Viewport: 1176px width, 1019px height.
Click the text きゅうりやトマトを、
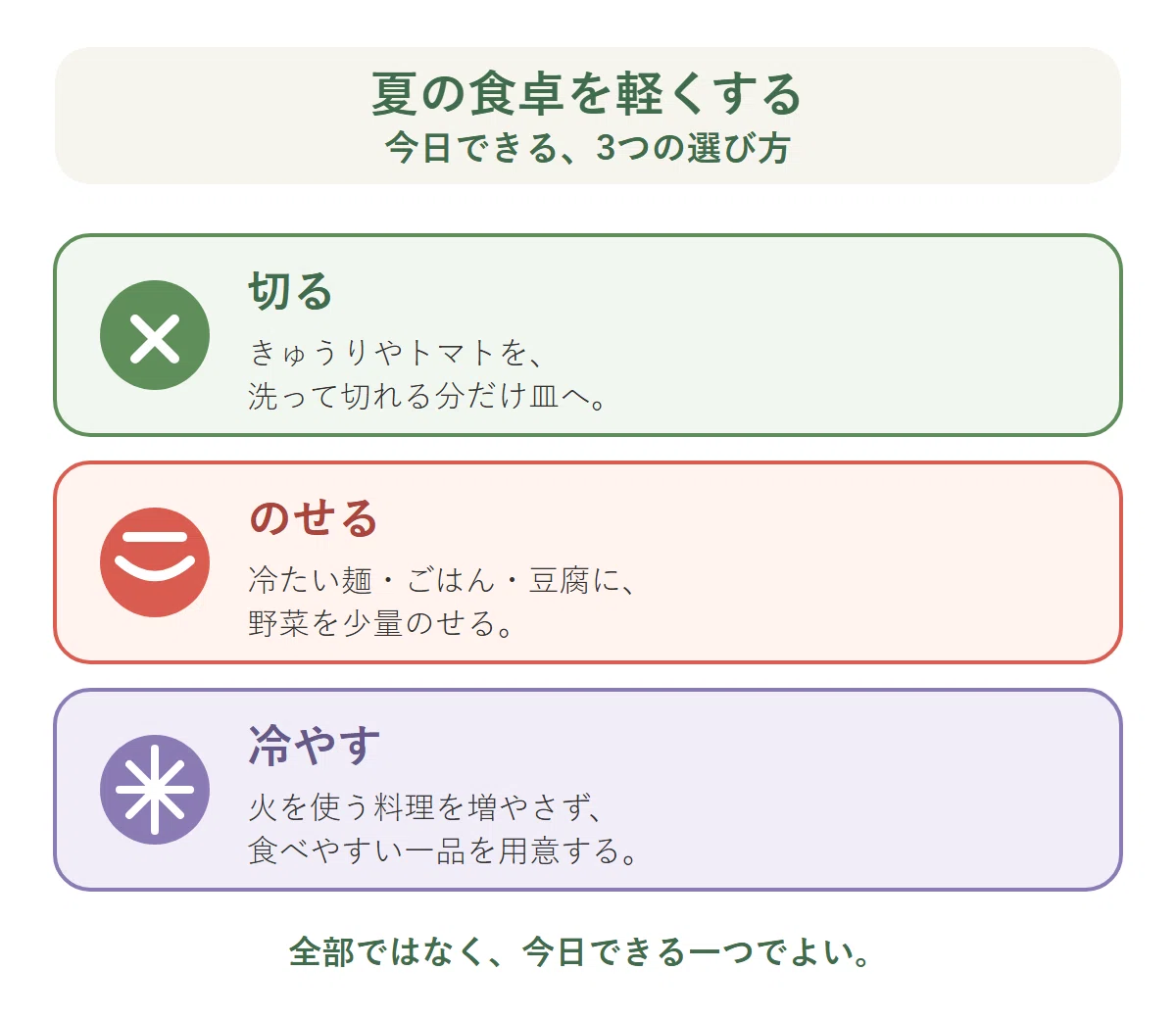click(397, 352)
